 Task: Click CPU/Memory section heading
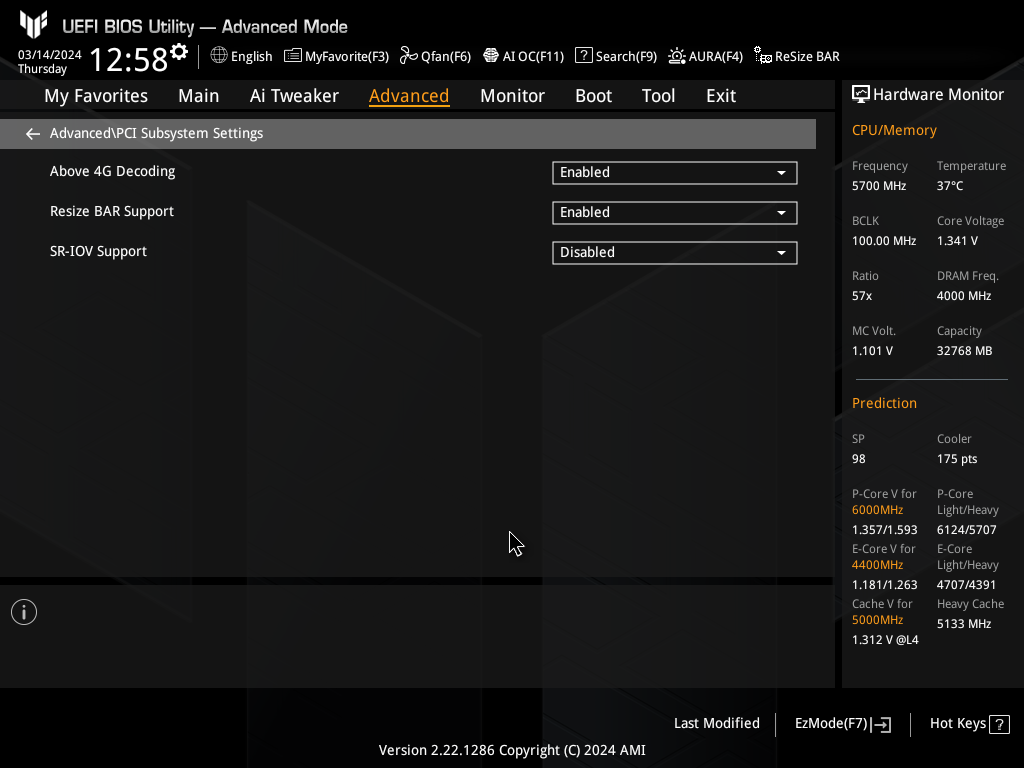pyautogui.click(x=894, y=131)
